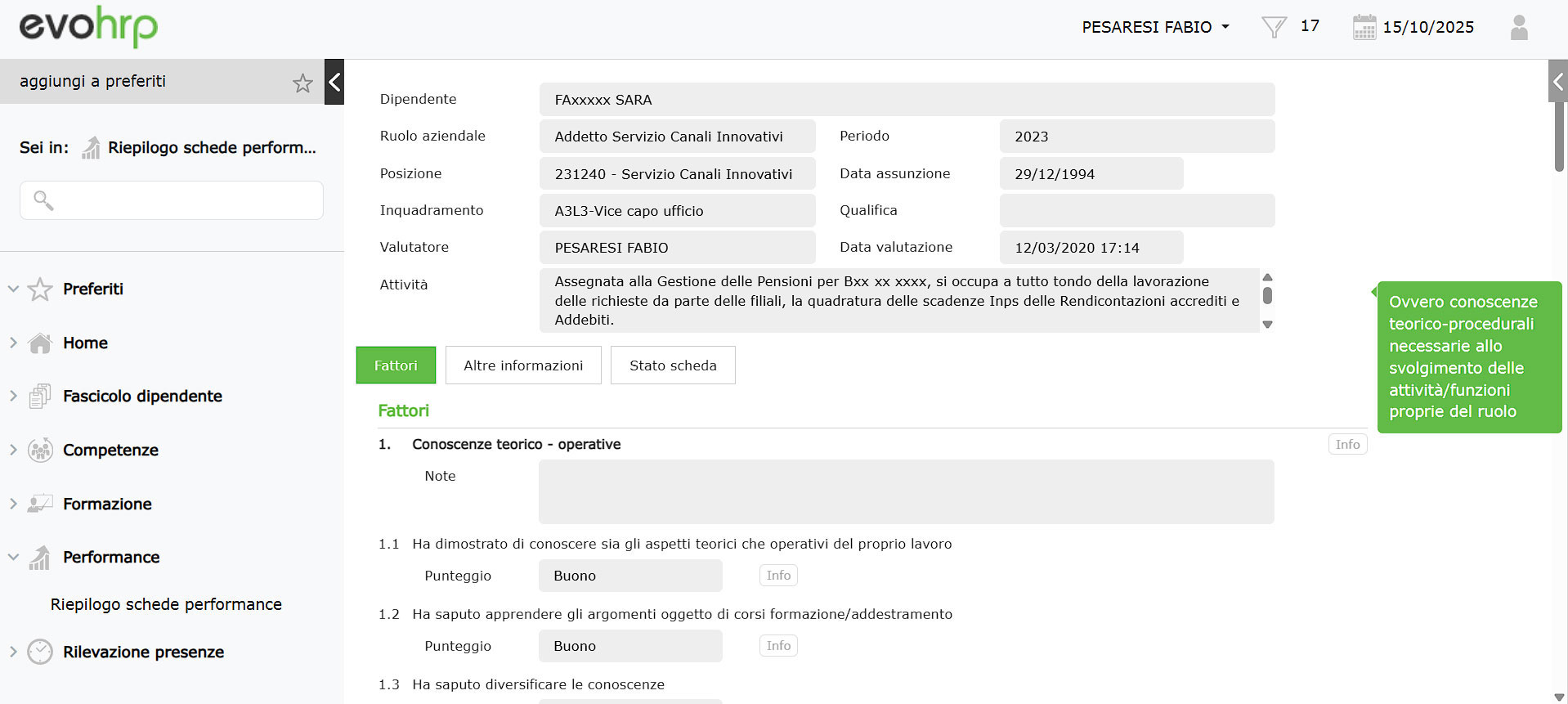Open the PESARESI FABIO user dropdown

pyautogui.click(x=1155, y=27)
